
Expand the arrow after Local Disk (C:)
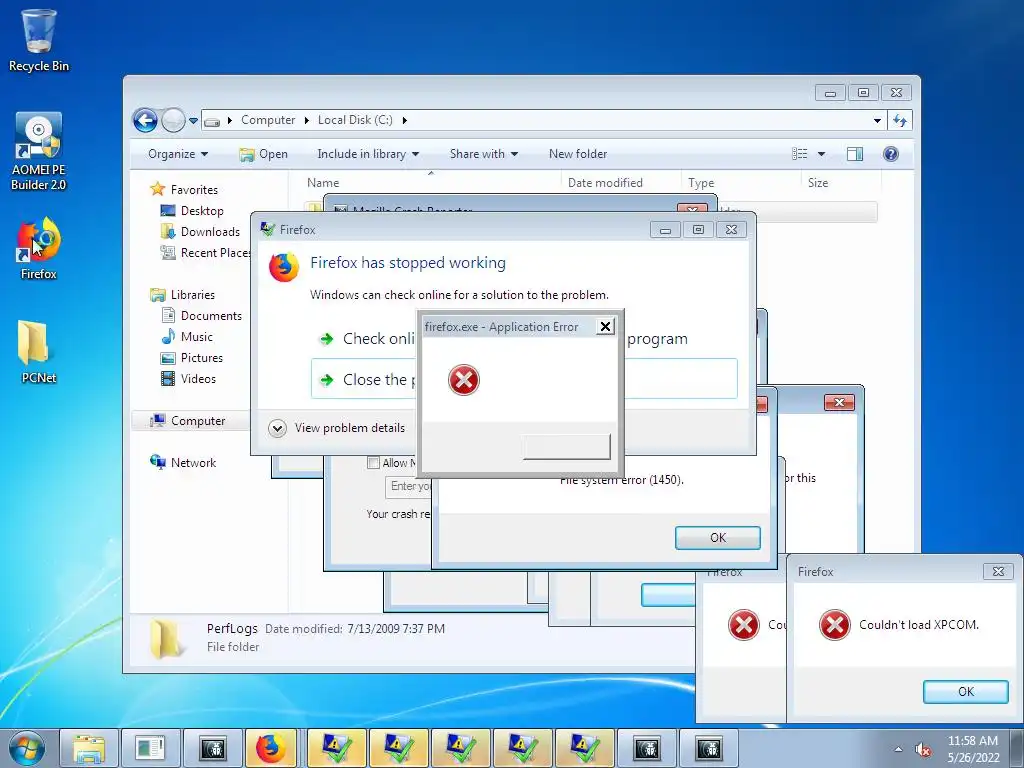coord(405,120)
